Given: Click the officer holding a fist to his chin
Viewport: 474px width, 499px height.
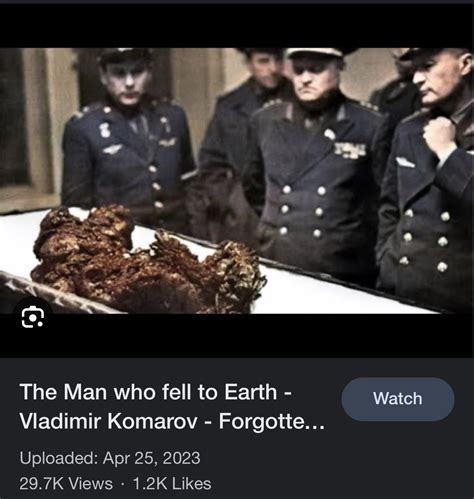Looking at the screenshot, I should (x=430, y=177).
